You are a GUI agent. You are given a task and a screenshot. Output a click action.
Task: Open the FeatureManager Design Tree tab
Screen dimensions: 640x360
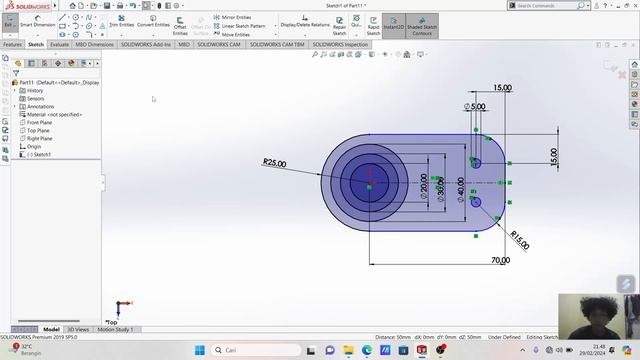click(x=18, y=63)
